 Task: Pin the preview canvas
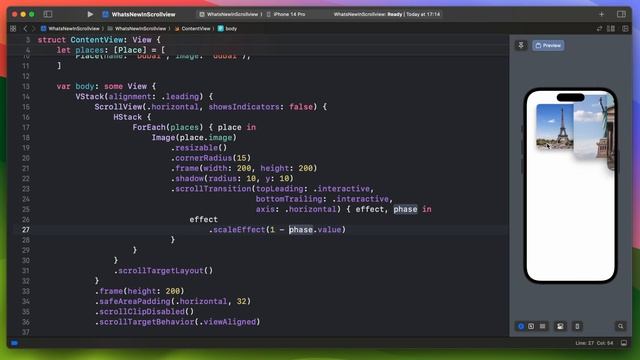521,45
